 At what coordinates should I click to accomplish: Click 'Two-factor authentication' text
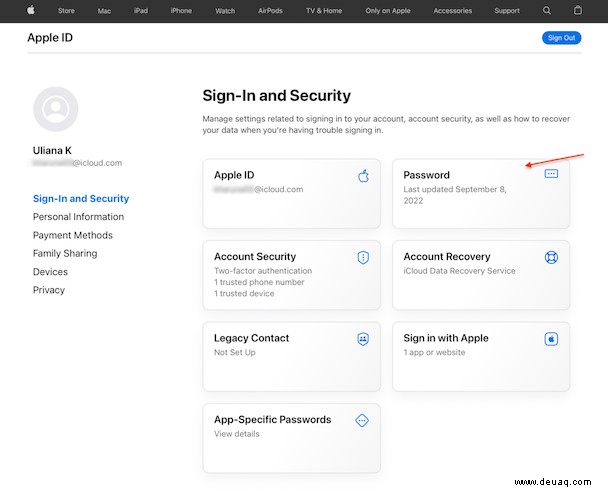point(263,271)
